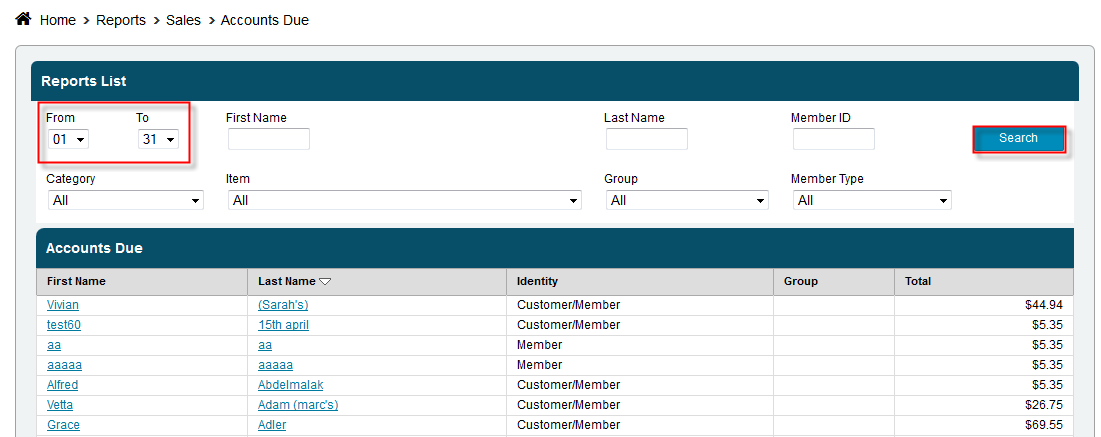The width and height of the screenshot is (1101, 437).
Task: Sort by the Total column header
Action: (x=918, y=282)
